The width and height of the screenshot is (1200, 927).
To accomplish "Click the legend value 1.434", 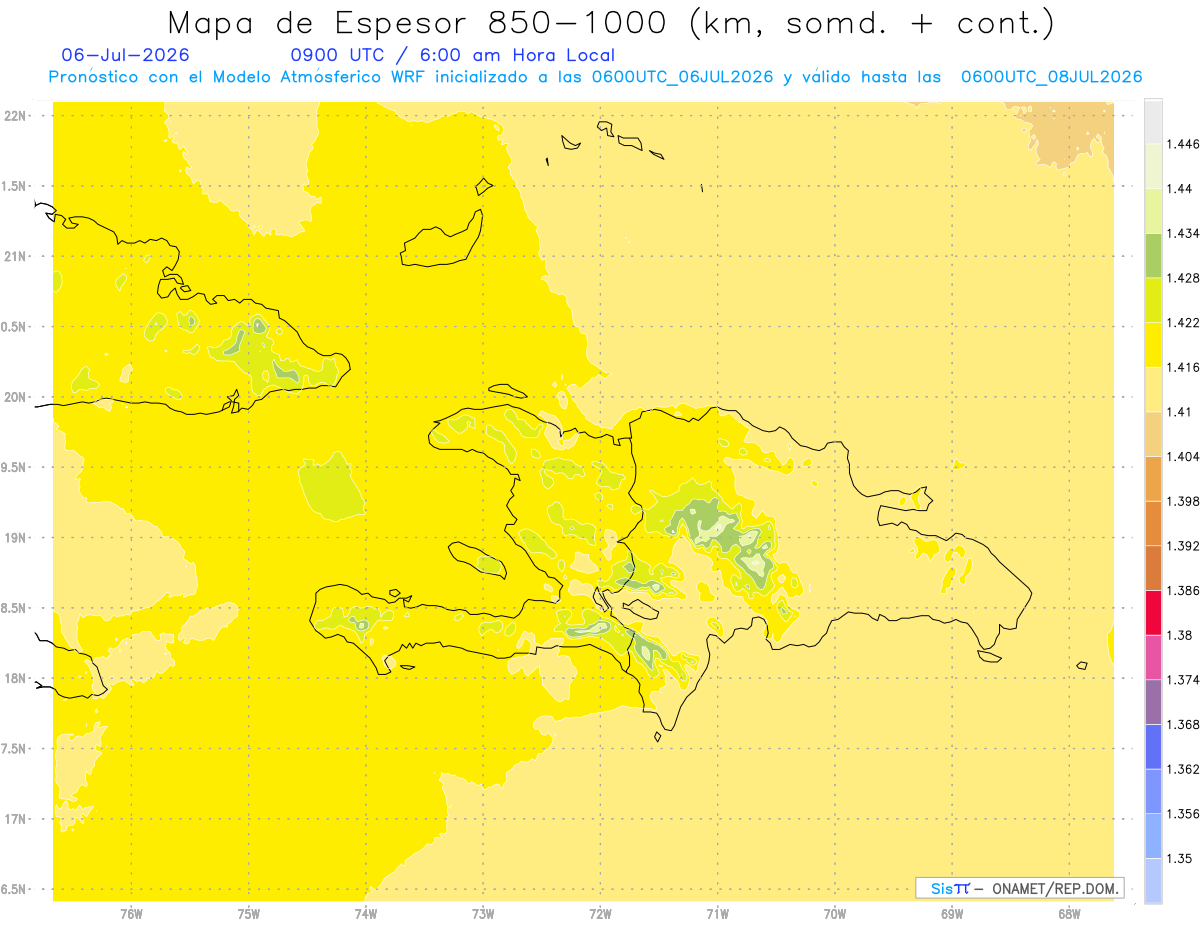I will (1183, 234).
